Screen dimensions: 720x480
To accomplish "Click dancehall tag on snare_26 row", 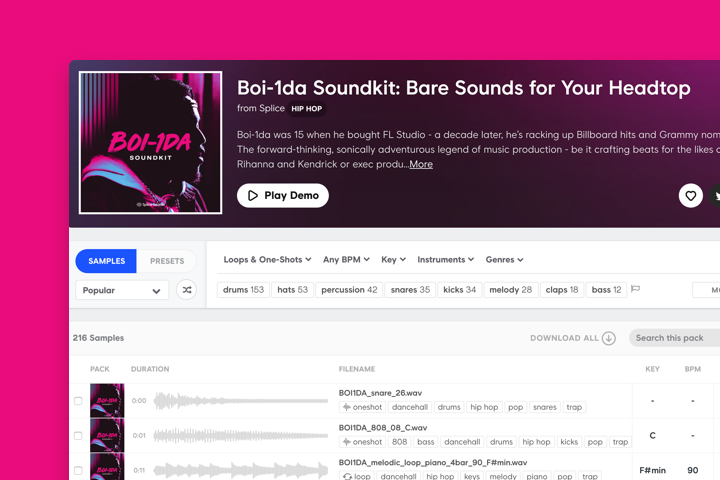I will [x=410, y=407].
